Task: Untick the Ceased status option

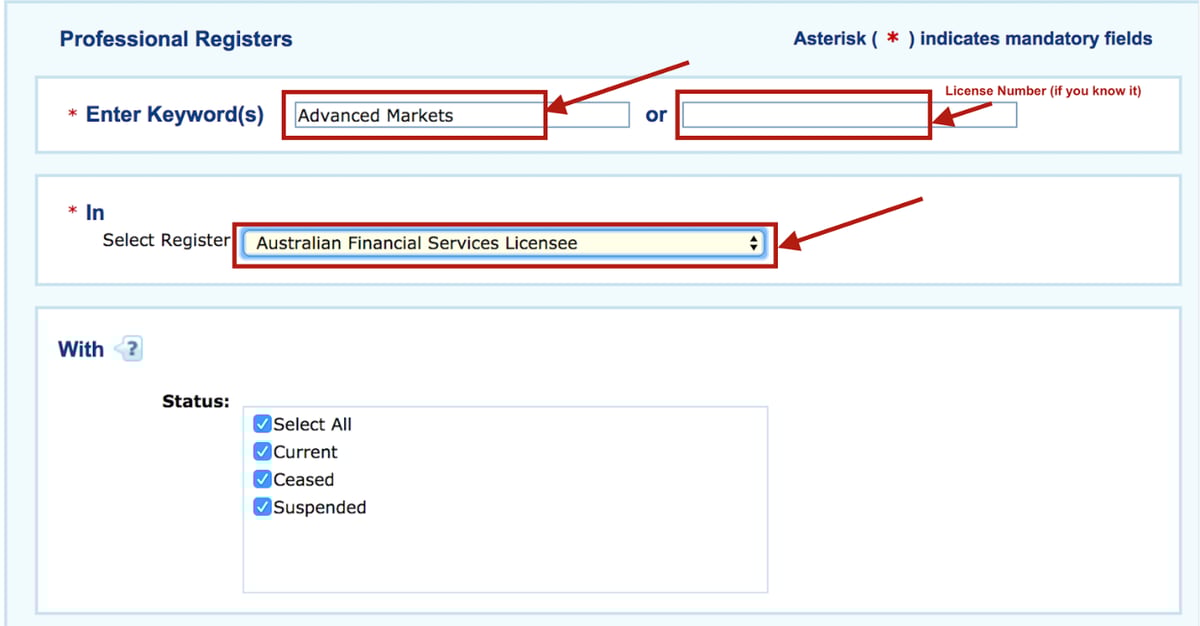Action: [x=262, y=479]
